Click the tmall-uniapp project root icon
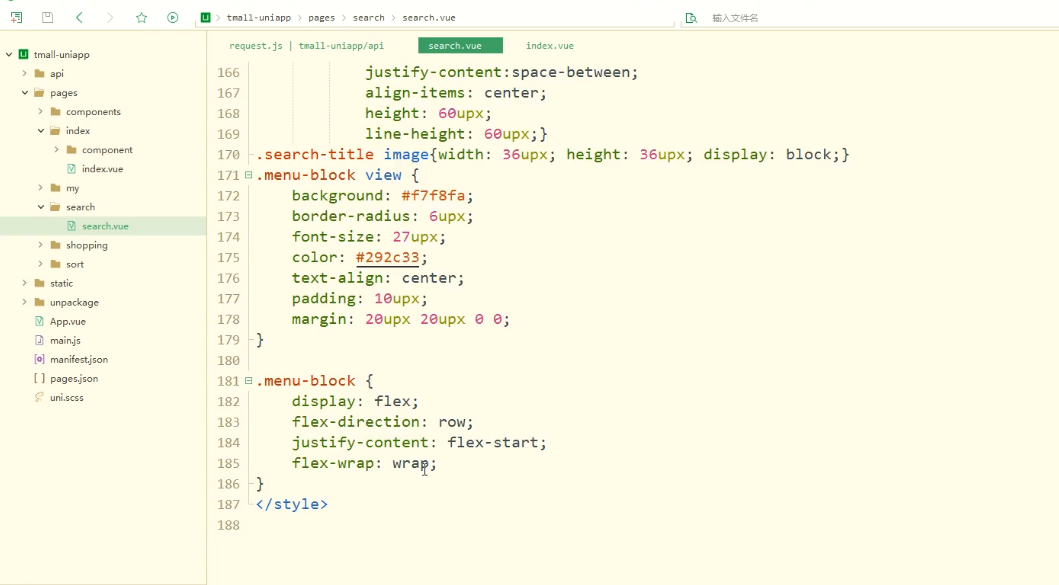1059x585 pixels. click(x=24, y=54)
